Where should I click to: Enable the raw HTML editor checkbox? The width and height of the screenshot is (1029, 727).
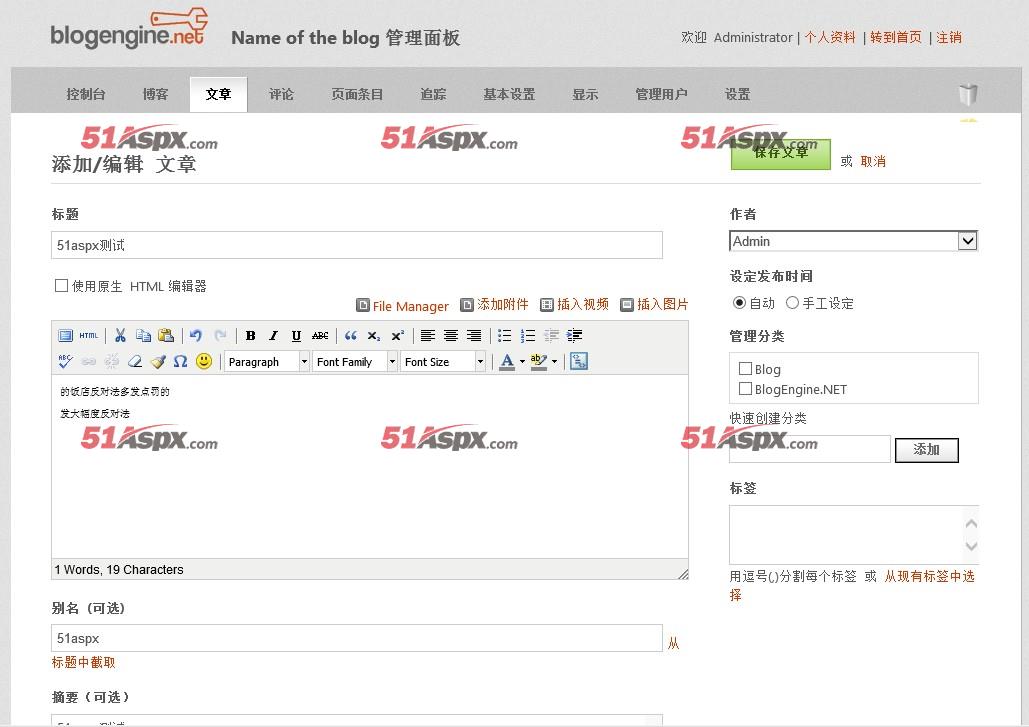pyautogui.click(x=62, y=285)
